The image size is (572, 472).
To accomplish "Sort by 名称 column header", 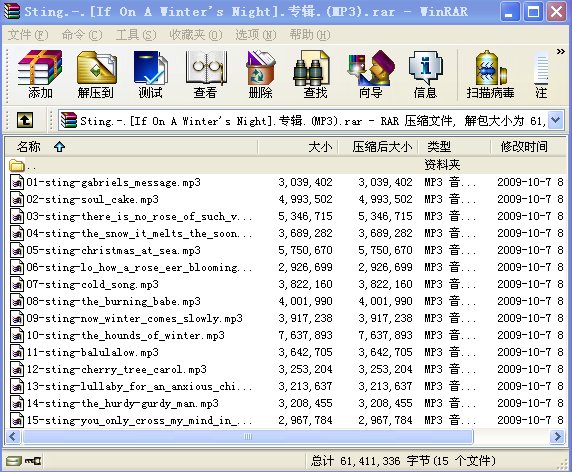I will click(x=131, y=147).
